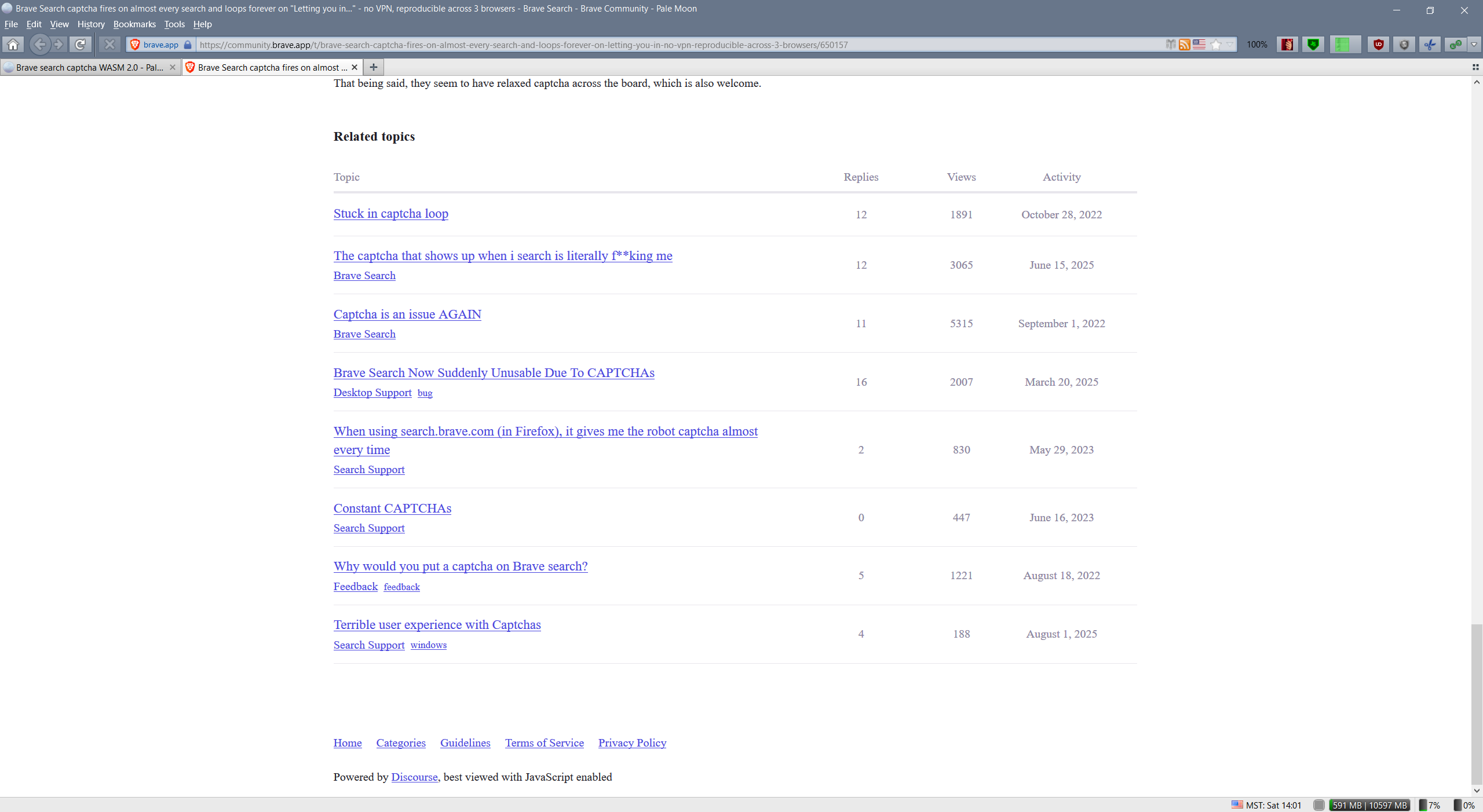The height and width of the screenshot is (812, 1483).
Task: Reload the current page
Action: (x=81, y=45)
